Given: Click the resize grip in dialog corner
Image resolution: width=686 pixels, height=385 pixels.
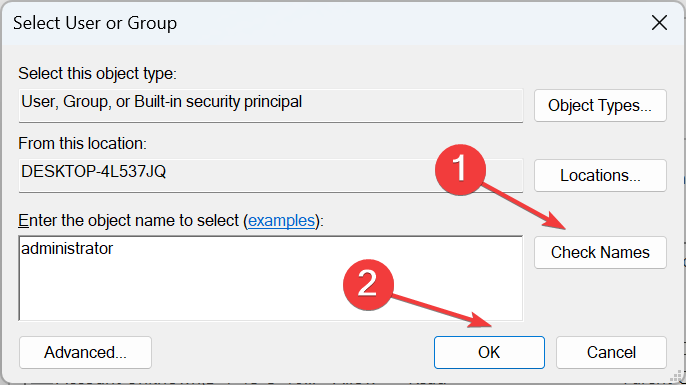Looking at the screenshot, I should [677, 376].
